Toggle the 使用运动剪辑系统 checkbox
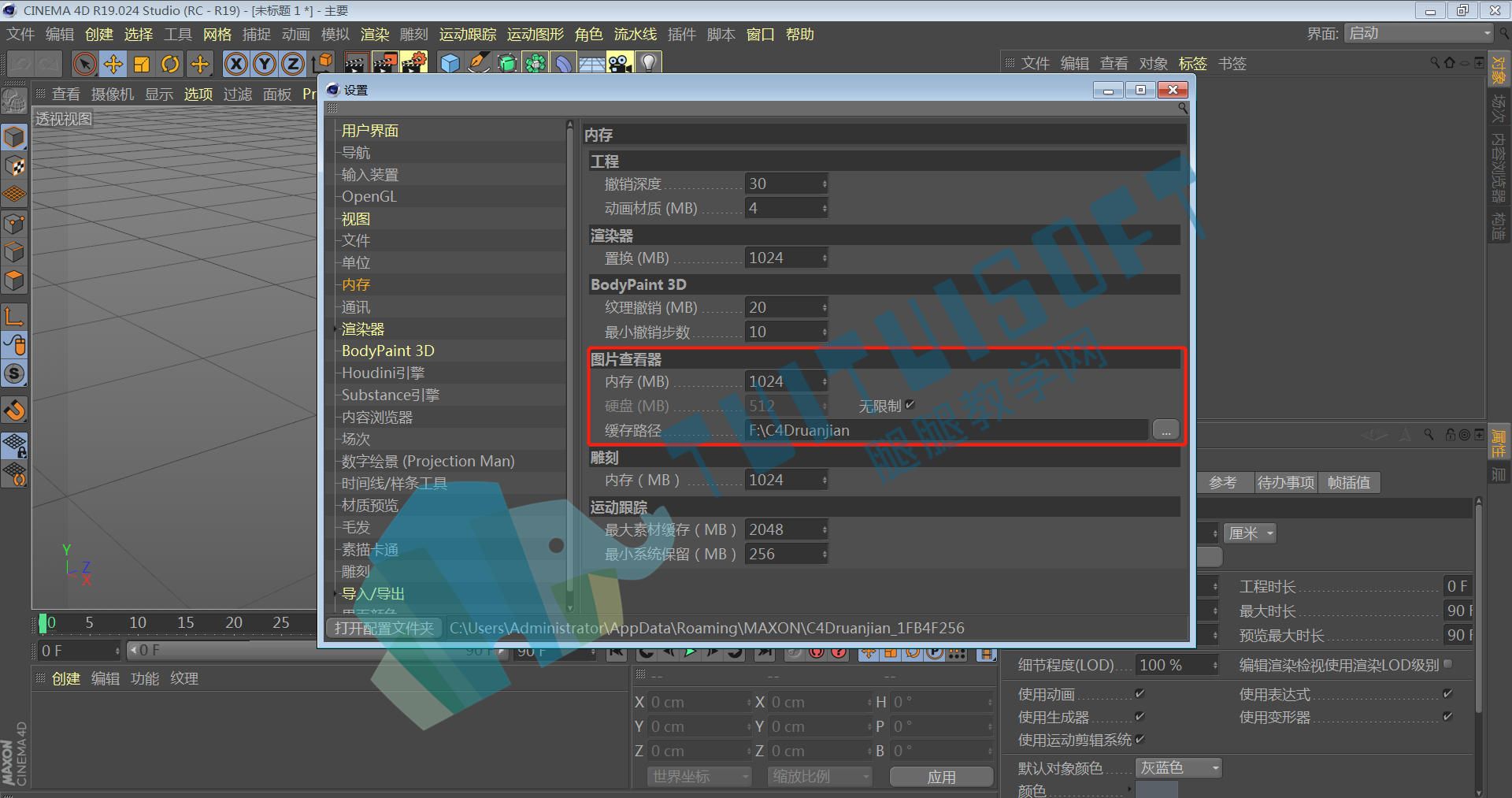 tap(1139, 739)
